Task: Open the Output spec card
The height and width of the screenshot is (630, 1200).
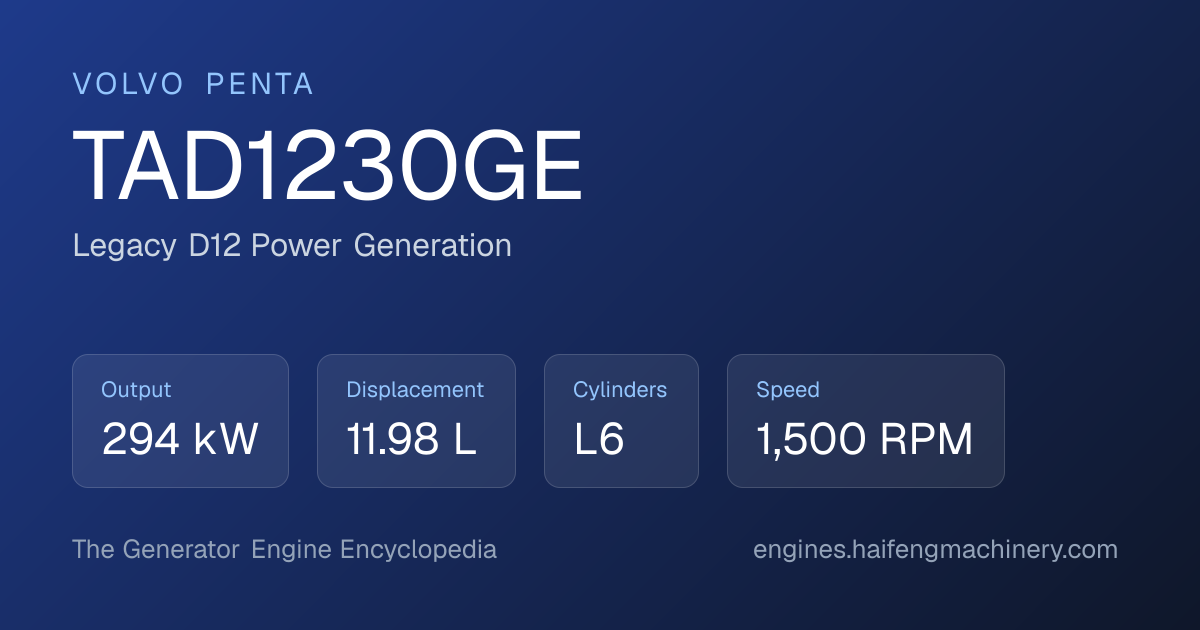Action: 180,421
